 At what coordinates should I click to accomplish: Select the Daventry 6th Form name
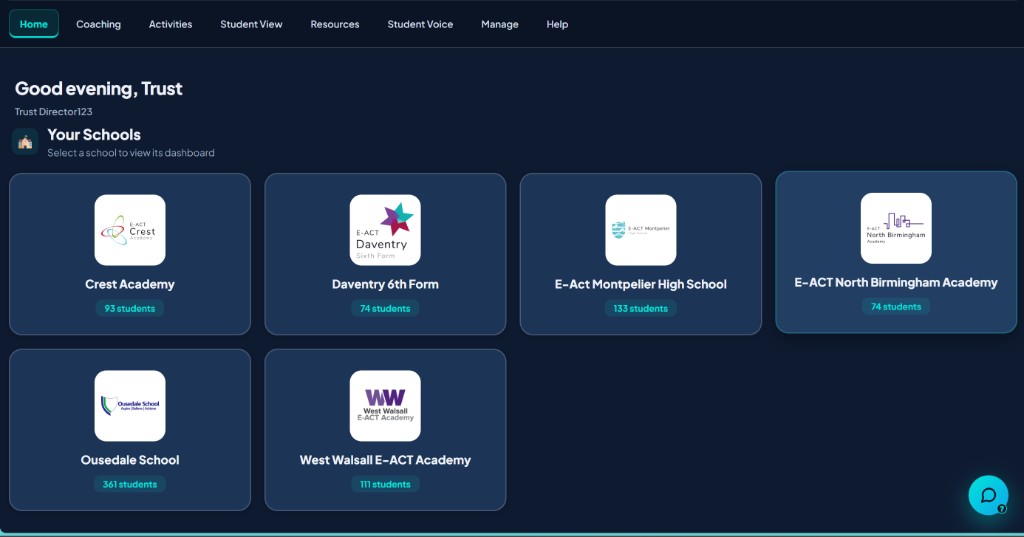(x=385, y=284)
